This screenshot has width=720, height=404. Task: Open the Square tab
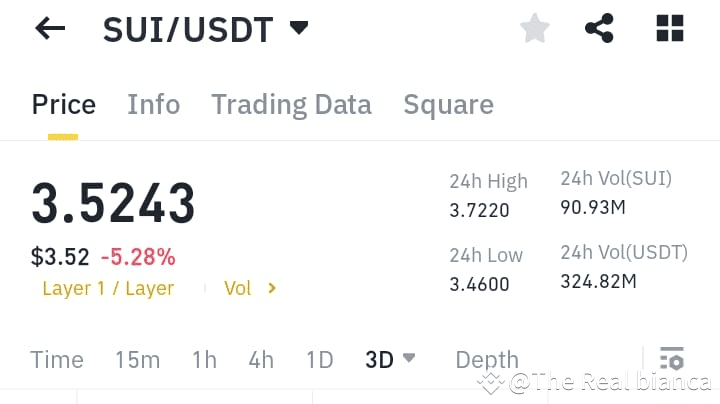[x=449, y=105]
